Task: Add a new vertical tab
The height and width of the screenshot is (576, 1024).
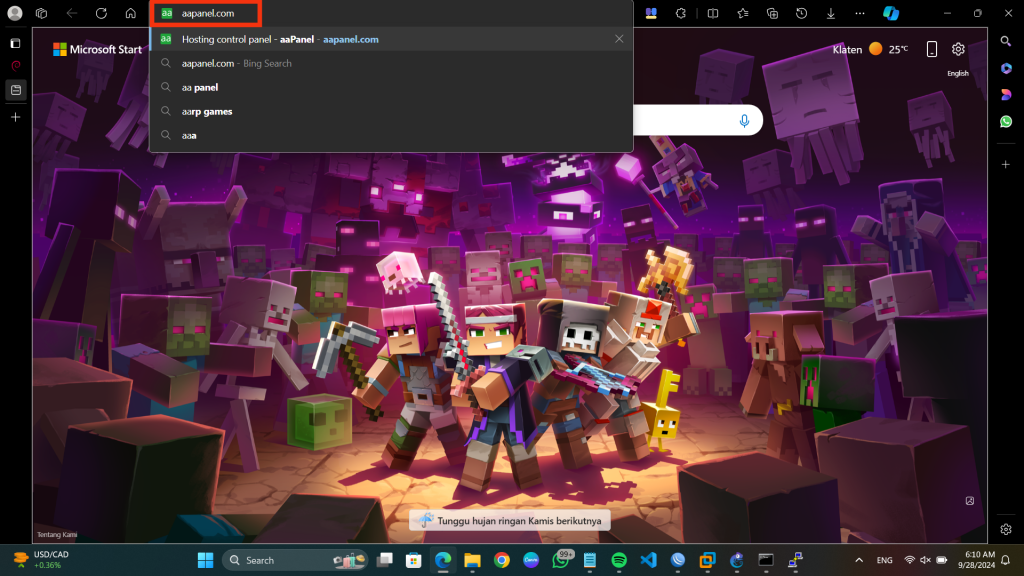Action: coord(15,117)
